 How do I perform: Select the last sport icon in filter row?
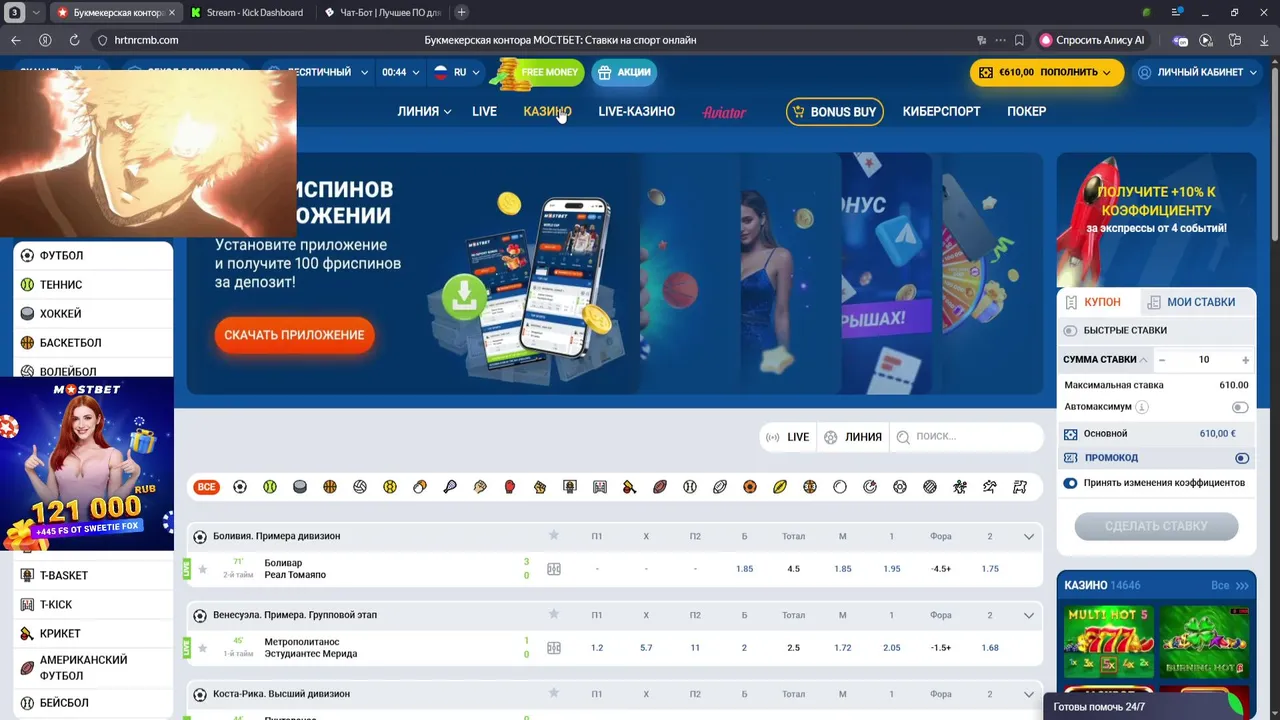pos(1020,487)
